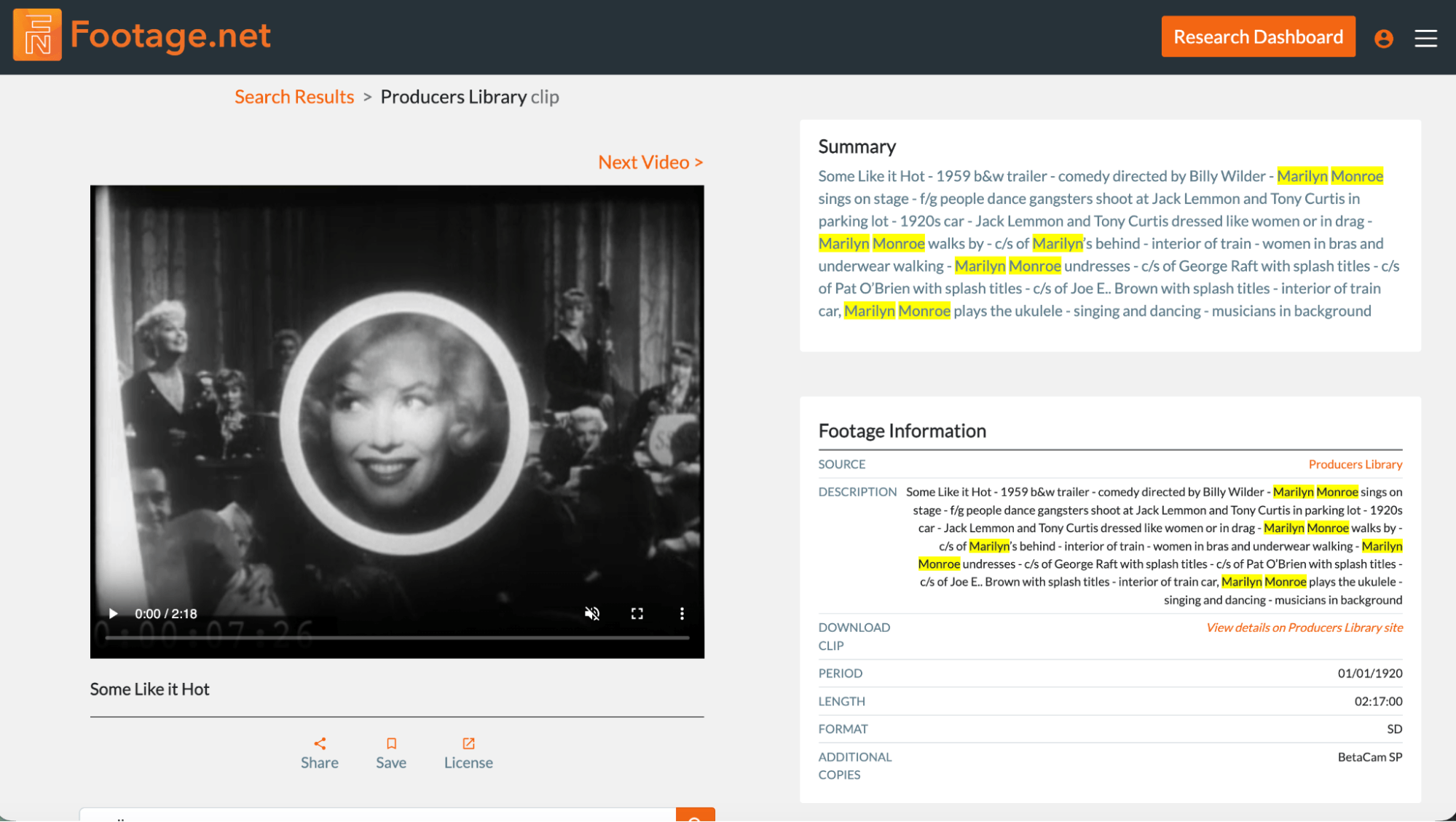Click the Footage.net logo icon
Image resolution: width=1456 pixels, height=822 pixels.
click(37, 35)
